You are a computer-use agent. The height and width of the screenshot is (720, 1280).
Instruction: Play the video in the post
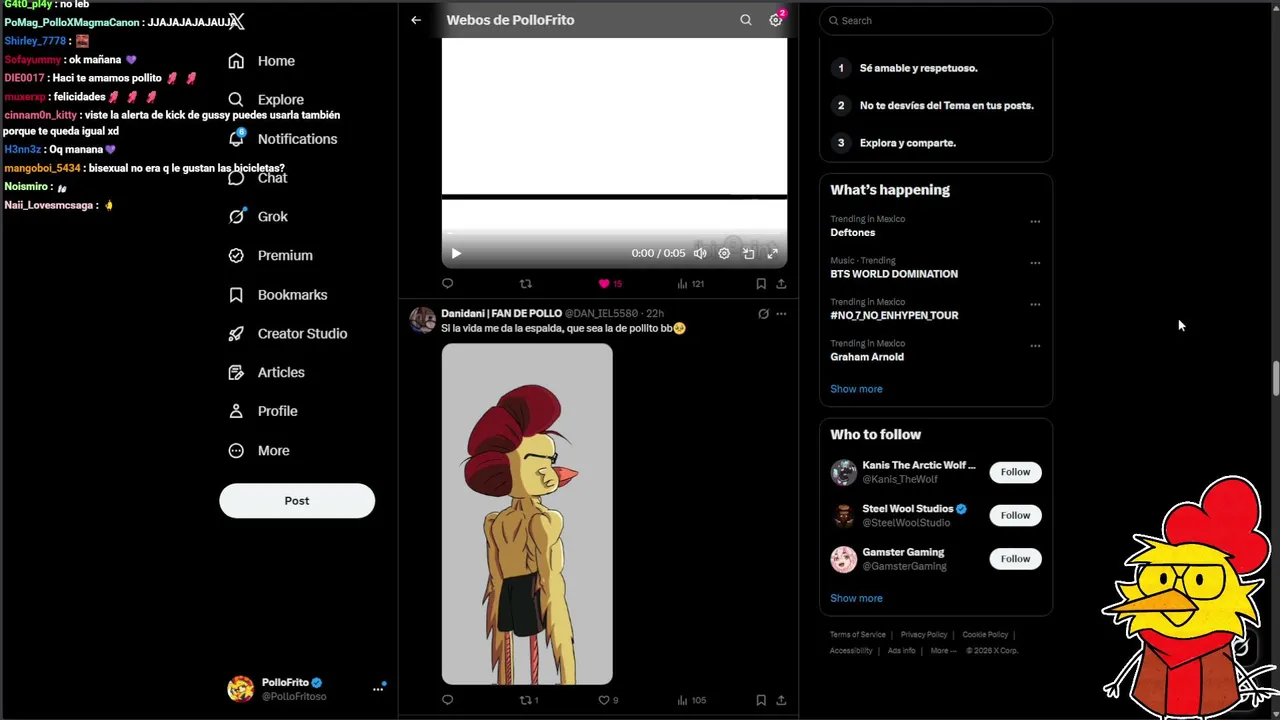[456, 254]
